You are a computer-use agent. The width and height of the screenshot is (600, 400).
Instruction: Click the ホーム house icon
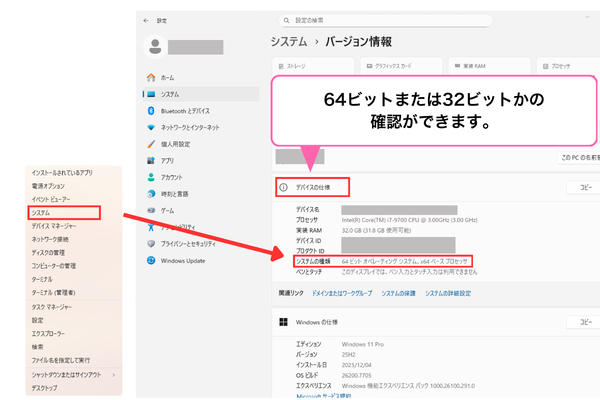(151, 78)
